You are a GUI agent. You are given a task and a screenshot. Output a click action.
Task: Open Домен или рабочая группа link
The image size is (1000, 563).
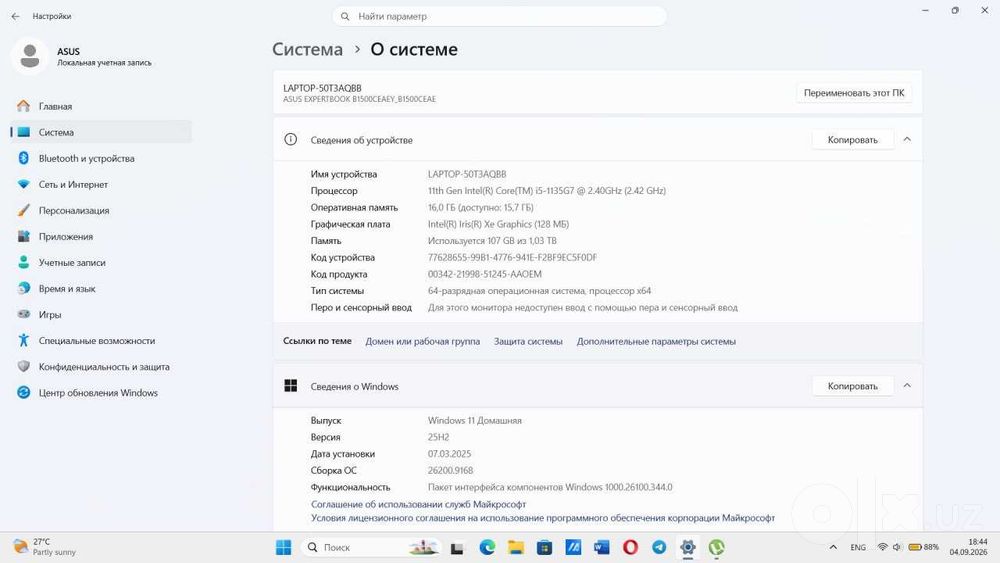point(422,342)
